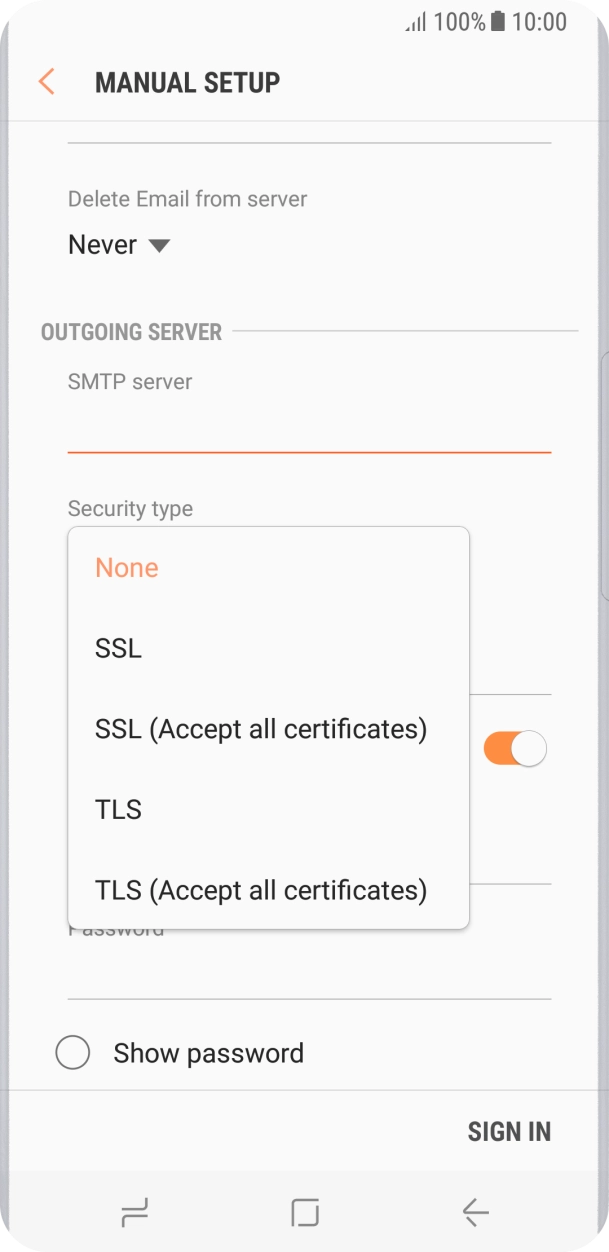Tap the orange back arrow icon
Screen dimensions: 609x1252
point(46,82)
